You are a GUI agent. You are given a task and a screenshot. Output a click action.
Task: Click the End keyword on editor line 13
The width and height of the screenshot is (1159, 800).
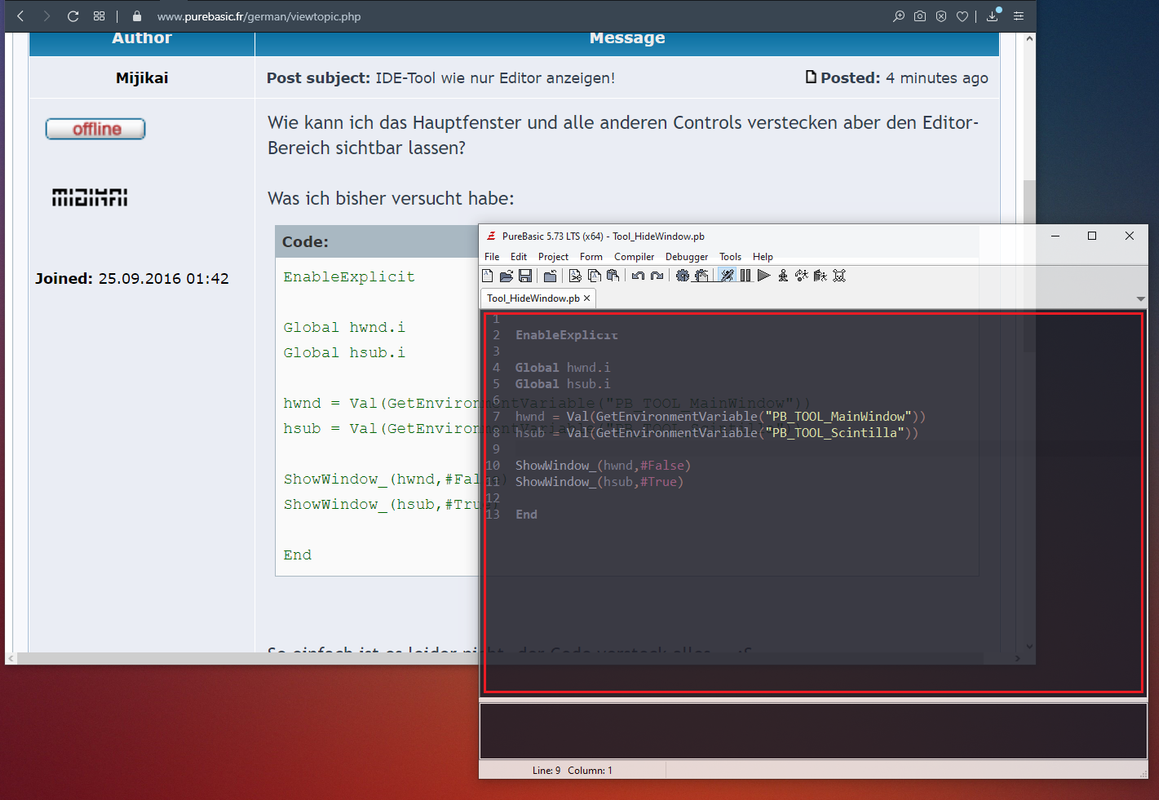(x=526, y=514)
